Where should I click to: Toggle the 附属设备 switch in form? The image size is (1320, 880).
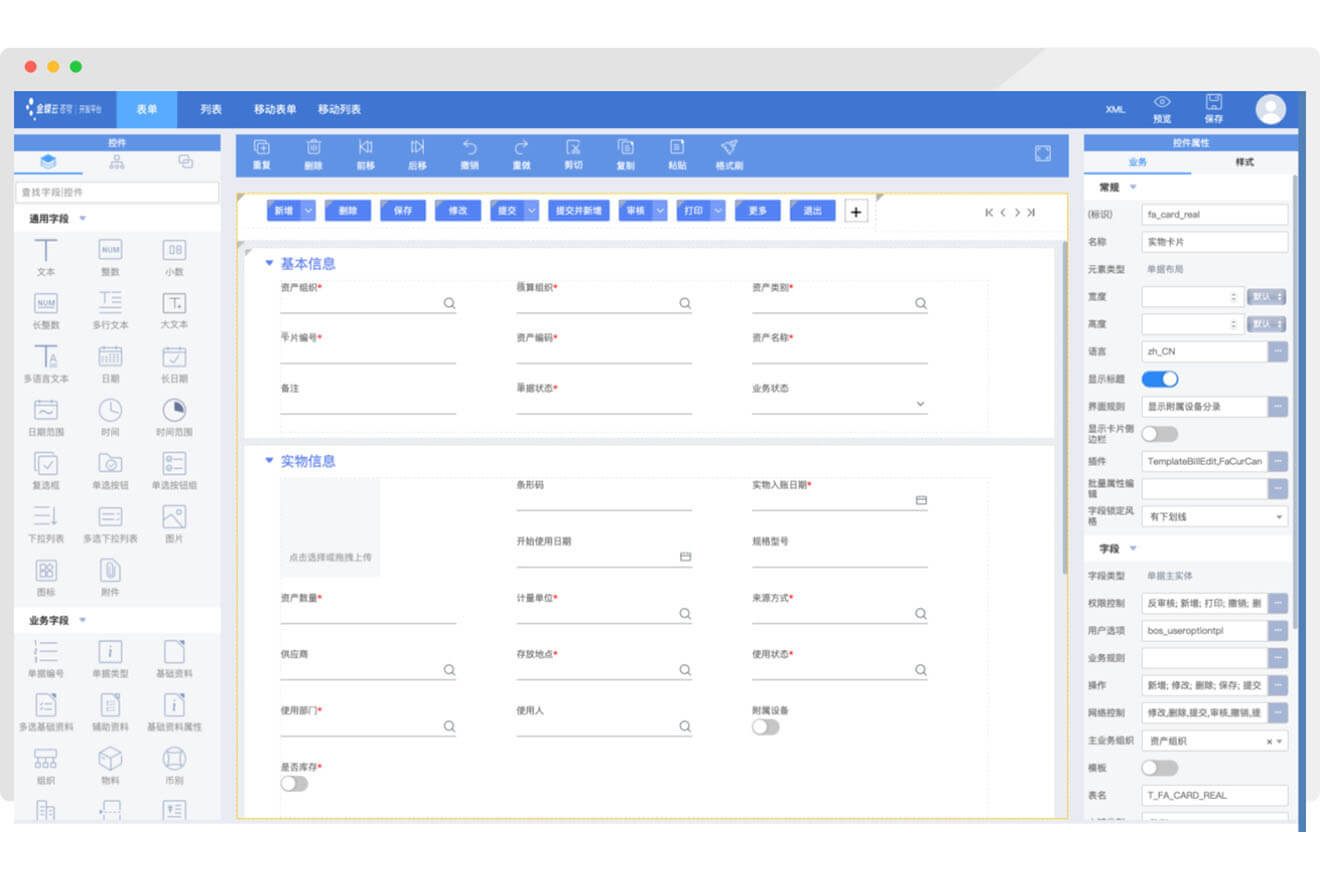click(x=765, y=727)
